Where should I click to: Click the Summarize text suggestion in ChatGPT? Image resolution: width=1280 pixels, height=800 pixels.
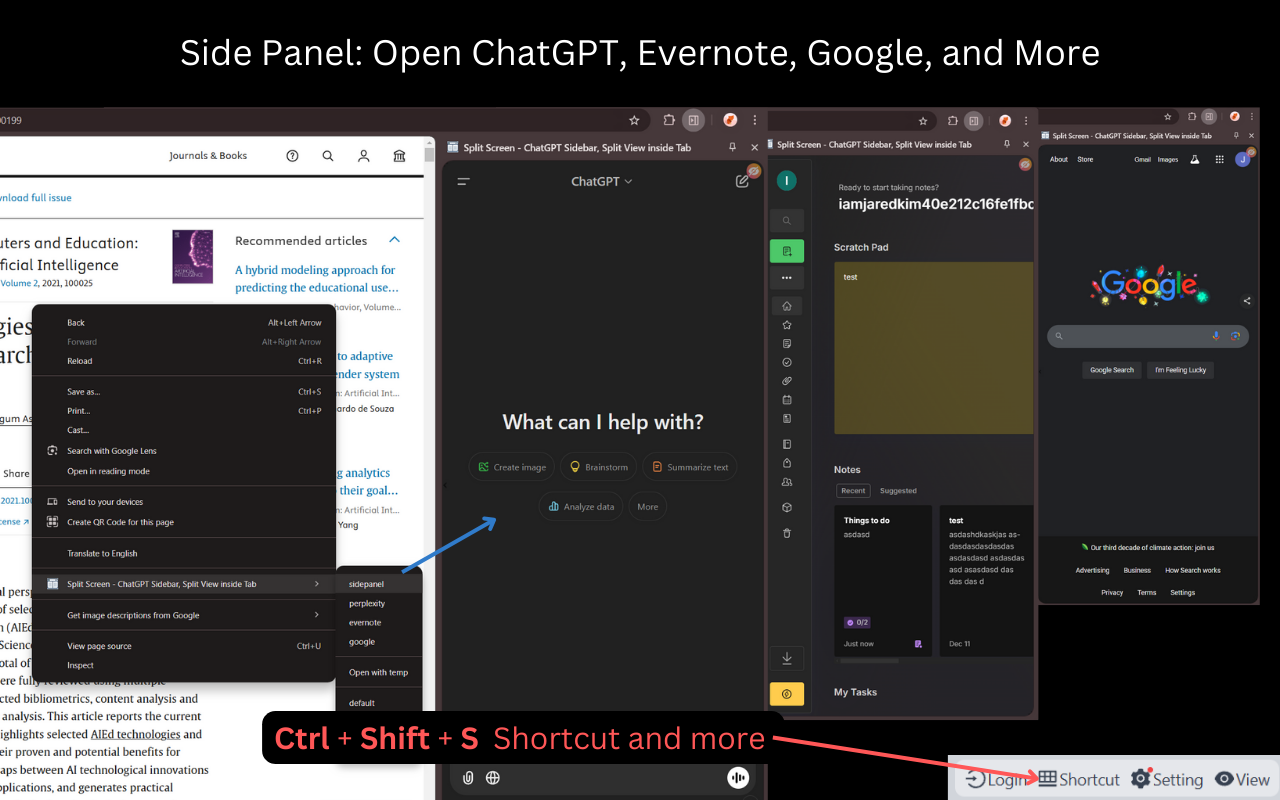[x=690, y=467]
